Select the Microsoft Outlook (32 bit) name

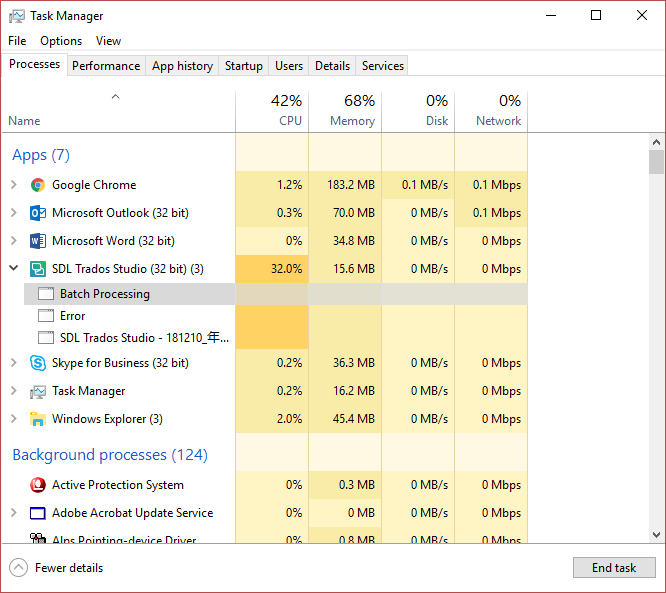pyautogui.click(x=120, y=213)
